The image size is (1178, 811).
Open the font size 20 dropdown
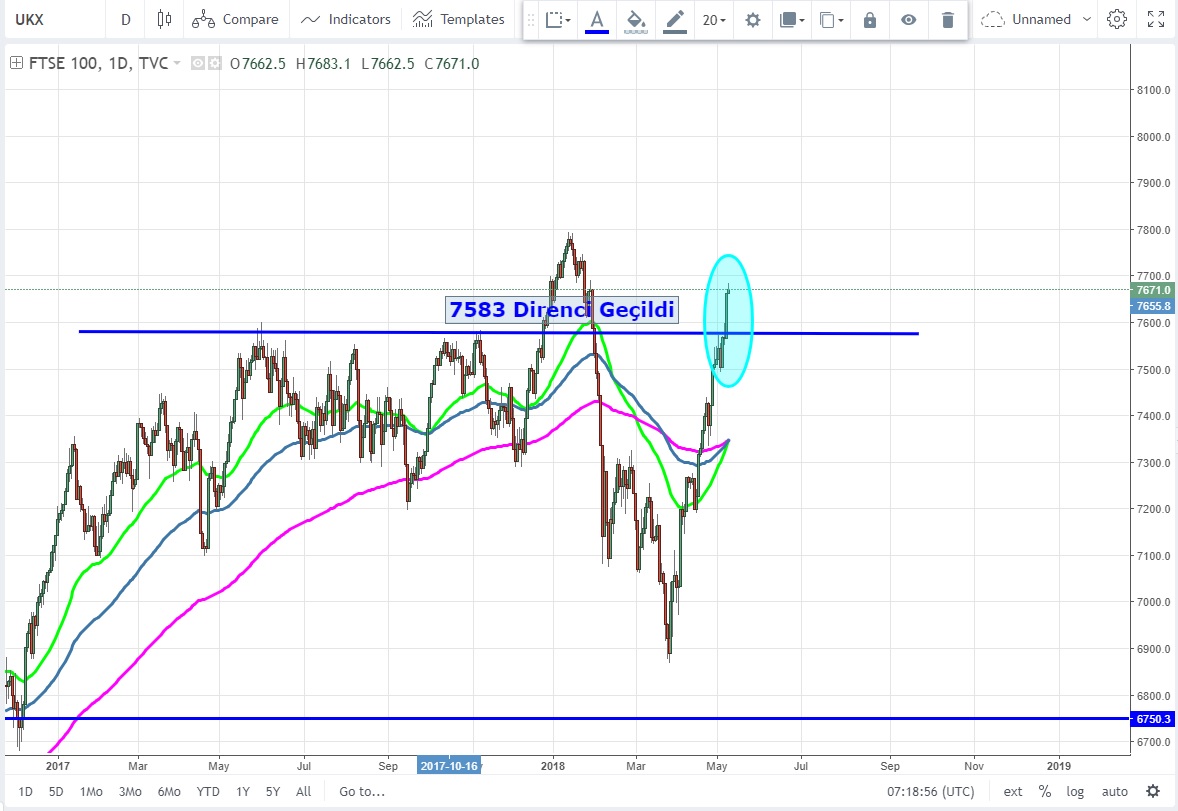click(x=714, y=19)
